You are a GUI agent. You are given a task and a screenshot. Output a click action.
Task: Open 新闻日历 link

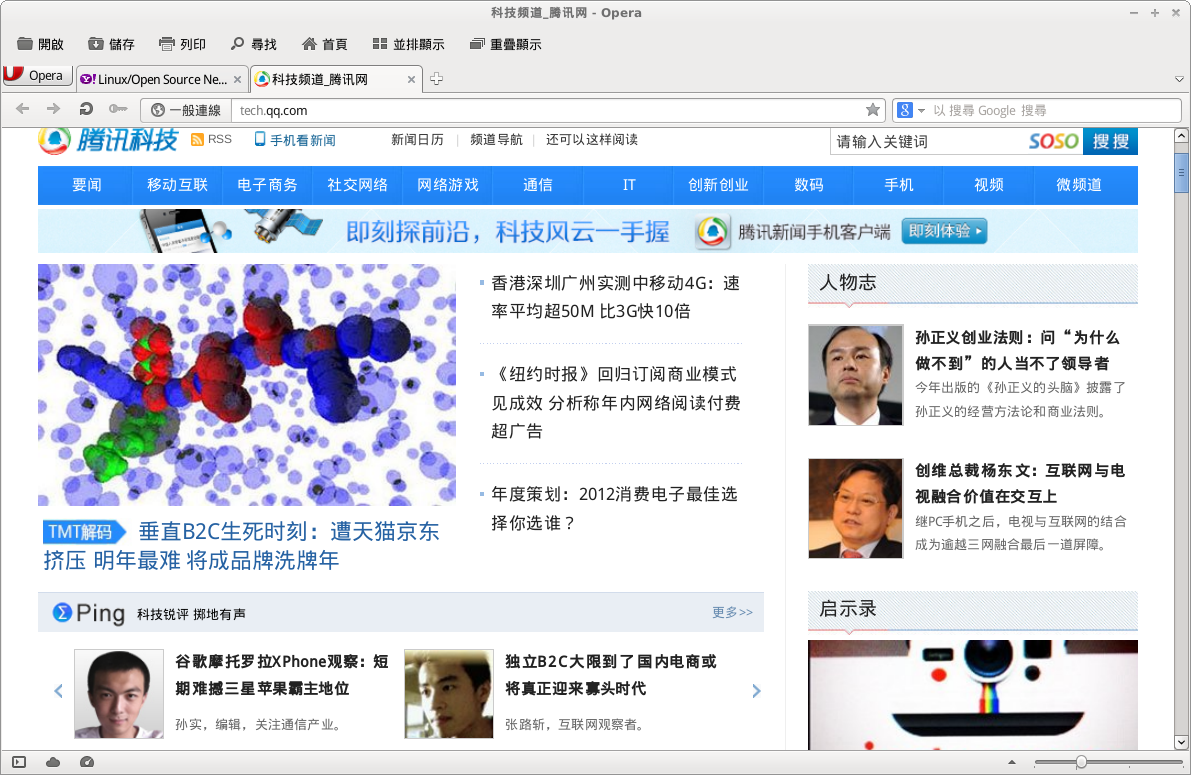pos(417,140)
